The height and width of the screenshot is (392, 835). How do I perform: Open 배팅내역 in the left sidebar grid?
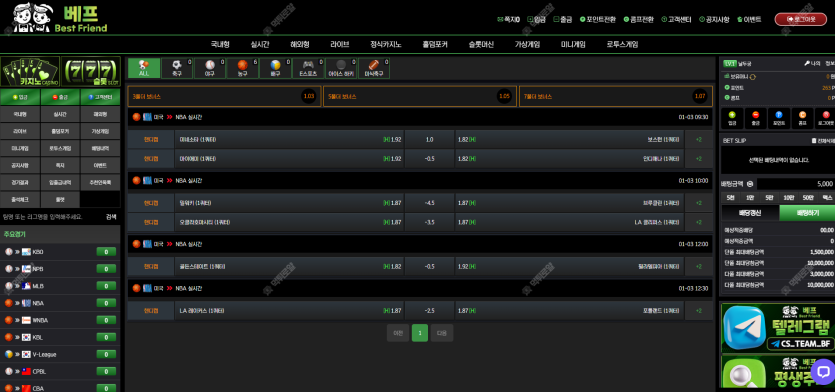pos(100,148)
